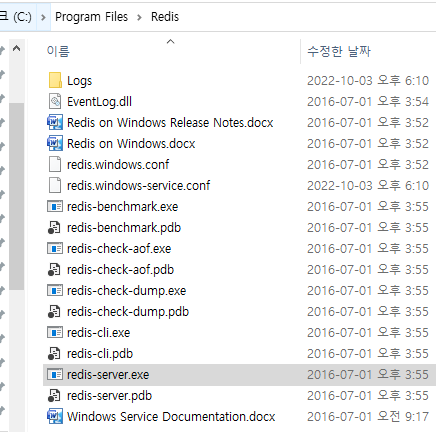Click the redis-check-aof.exe application icon
Screen dimensions: 436x432
55,249
